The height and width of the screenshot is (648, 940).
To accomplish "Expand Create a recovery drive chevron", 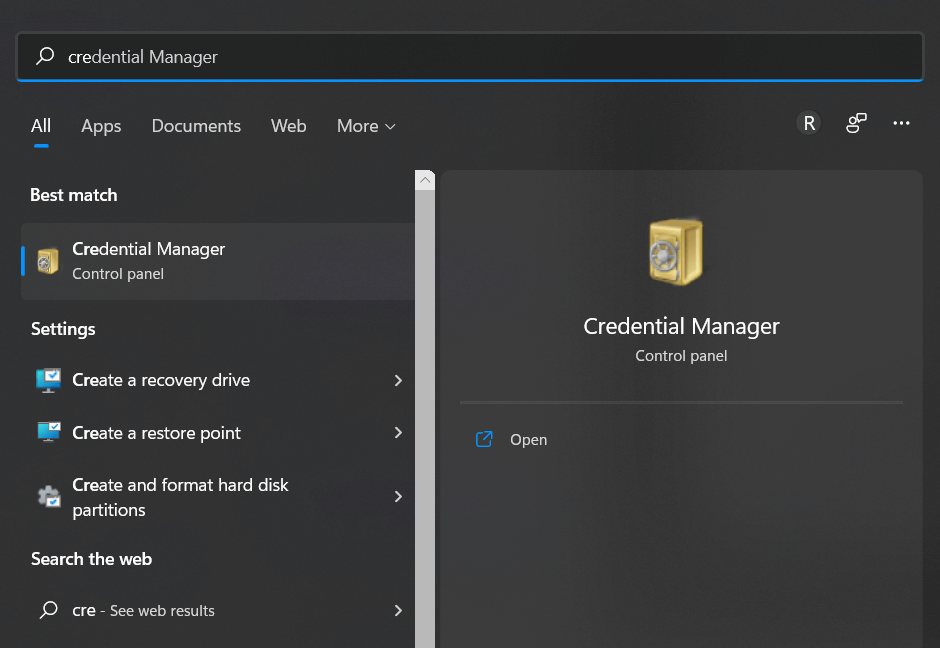I will point(398,380).
